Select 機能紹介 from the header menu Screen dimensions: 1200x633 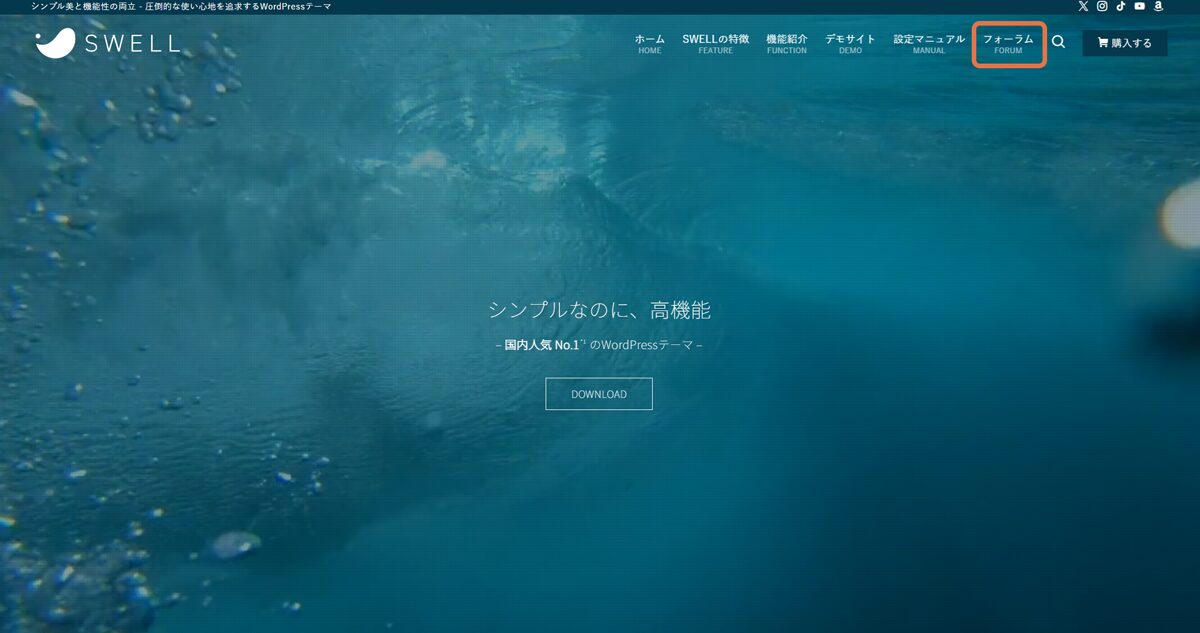[x=786, y=43]
